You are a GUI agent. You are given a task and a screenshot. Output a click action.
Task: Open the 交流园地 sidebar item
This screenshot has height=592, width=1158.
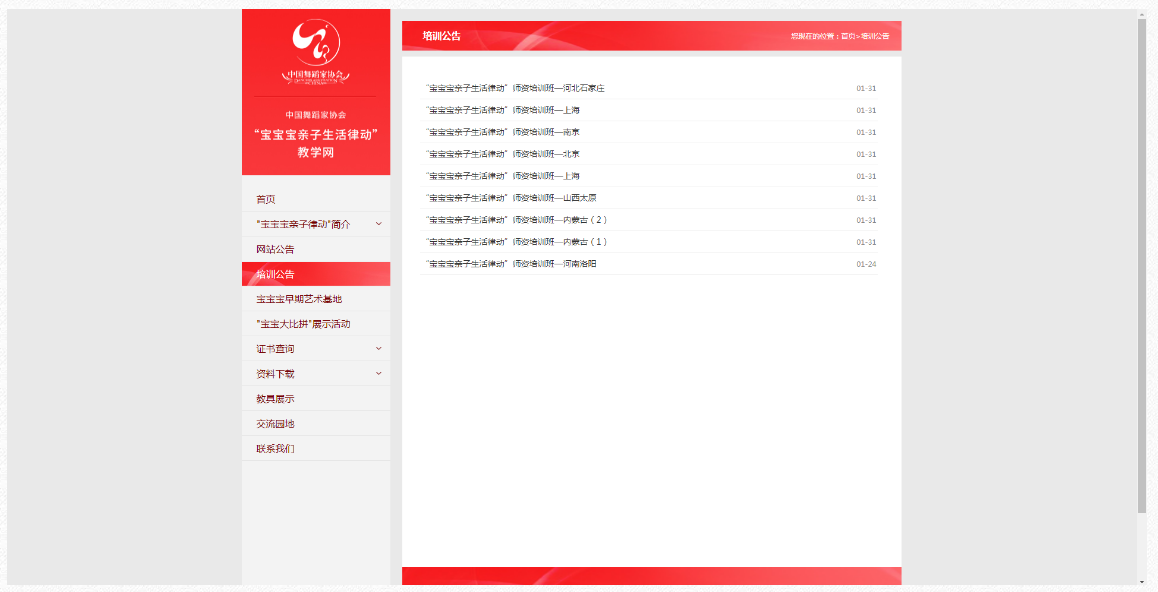[275, 424]
